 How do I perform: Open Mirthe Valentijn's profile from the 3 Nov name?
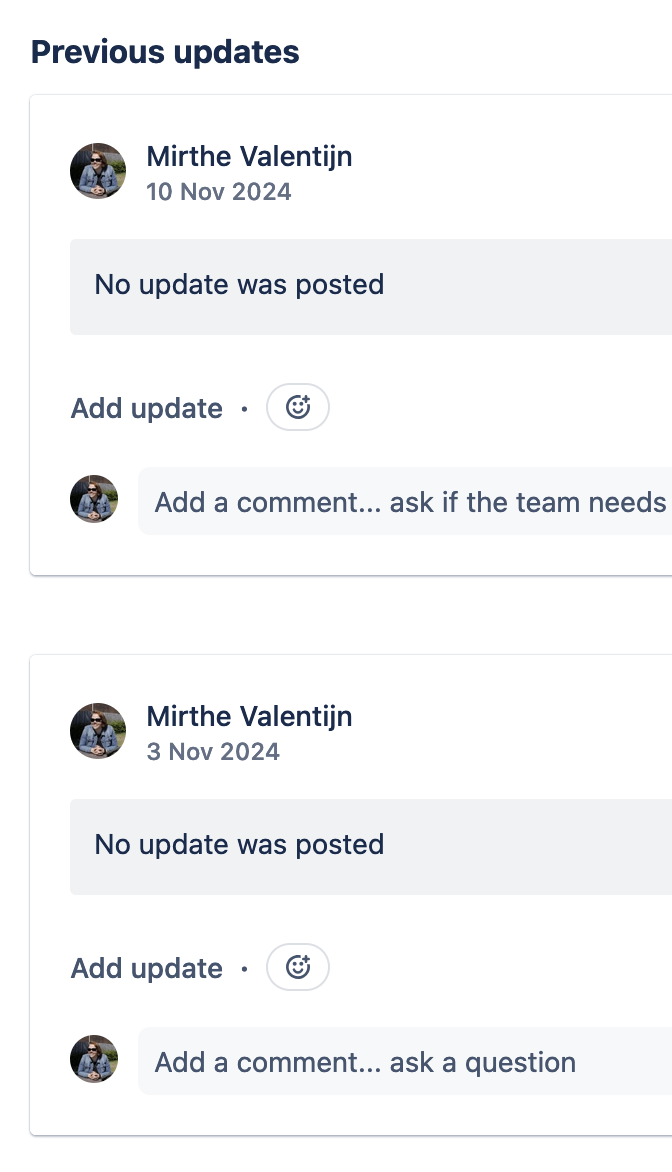tap(250, 716)
